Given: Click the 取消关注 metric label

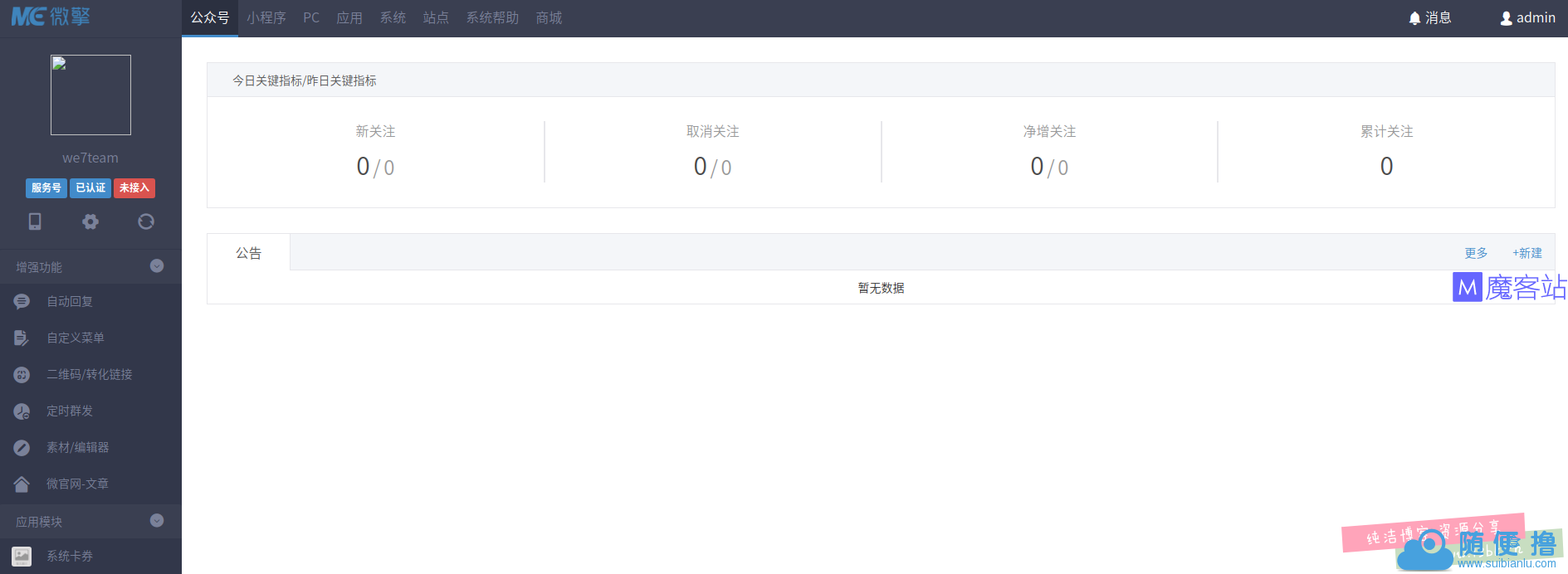Looking at the screenshot, I should coord(712,132).
